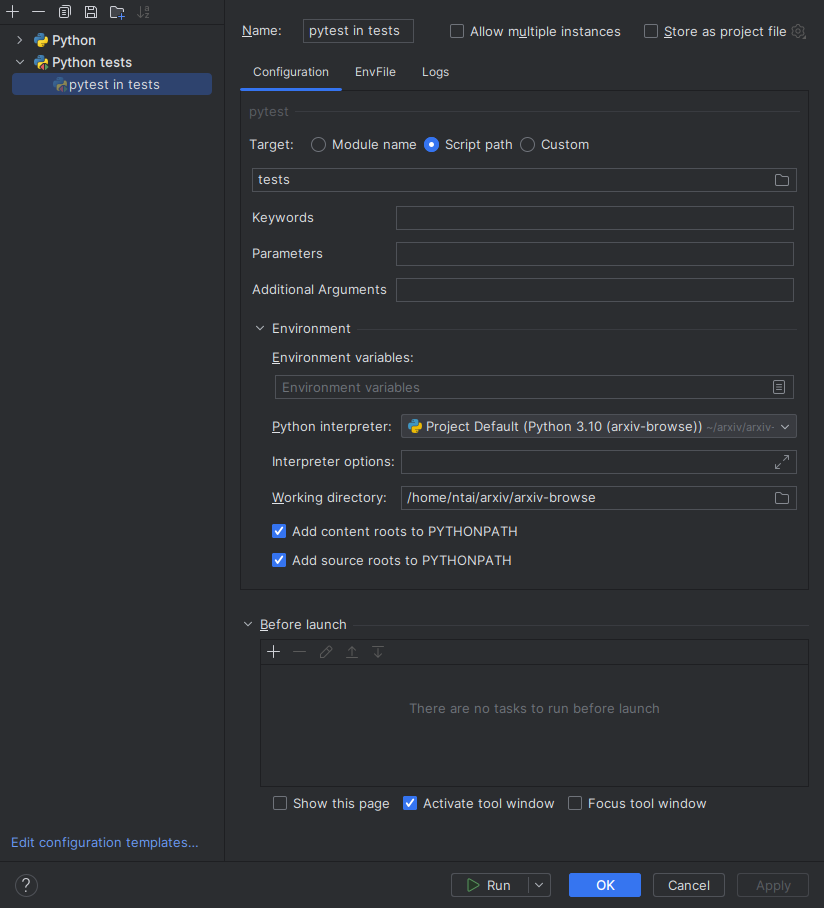Open Run button dropdown arrow
The width and height of the screenshot is (824, 908).
coord(539,885)
